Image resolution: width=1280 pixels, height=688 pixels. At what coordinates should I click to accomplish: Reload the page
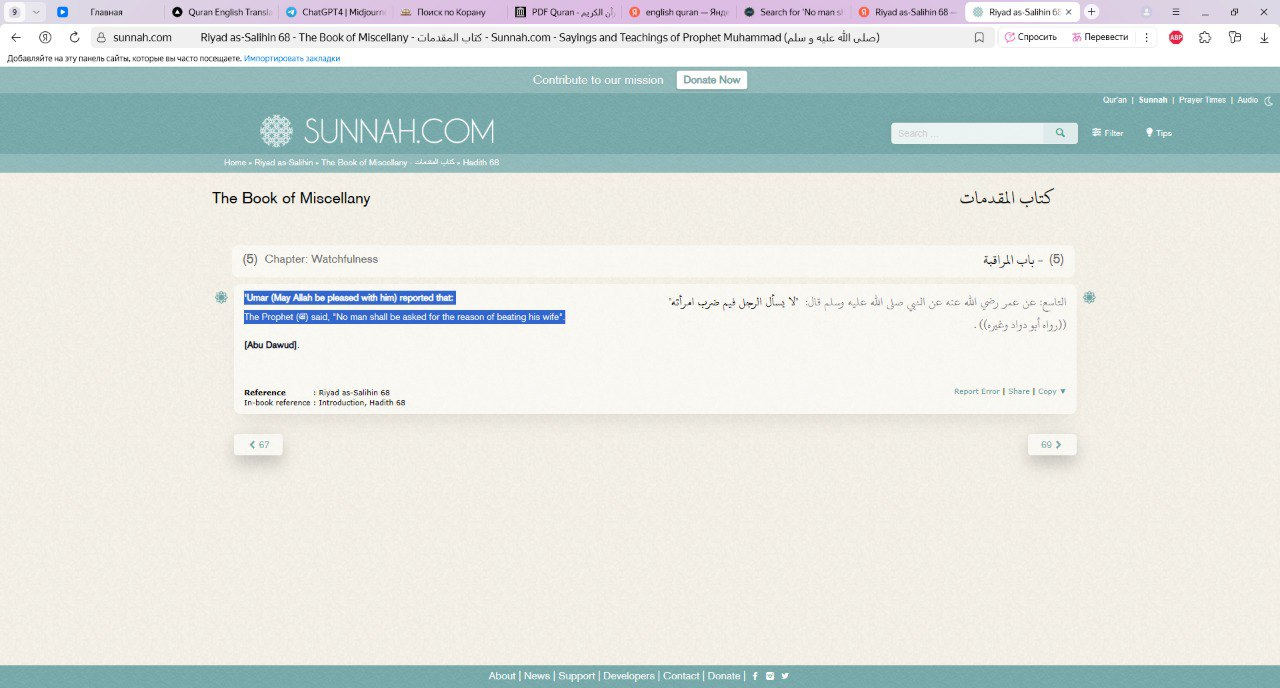[74, 37]
